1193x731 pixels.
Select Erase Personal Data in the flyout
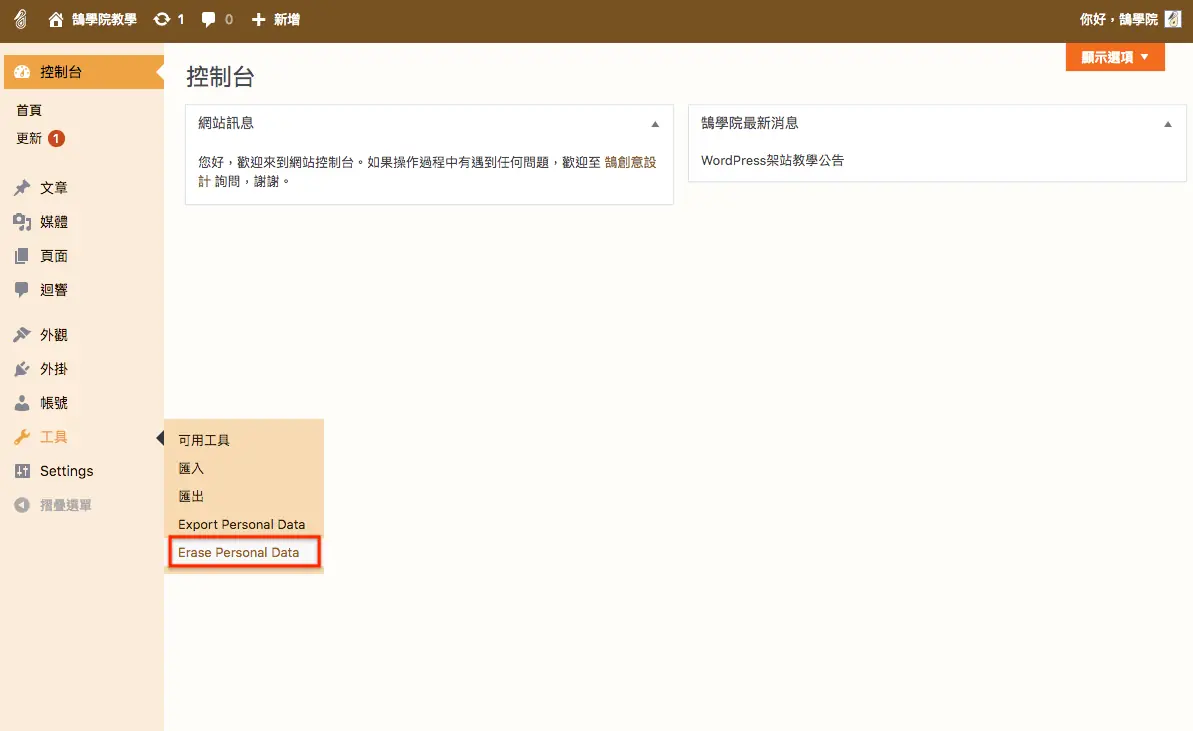[238, 553]
